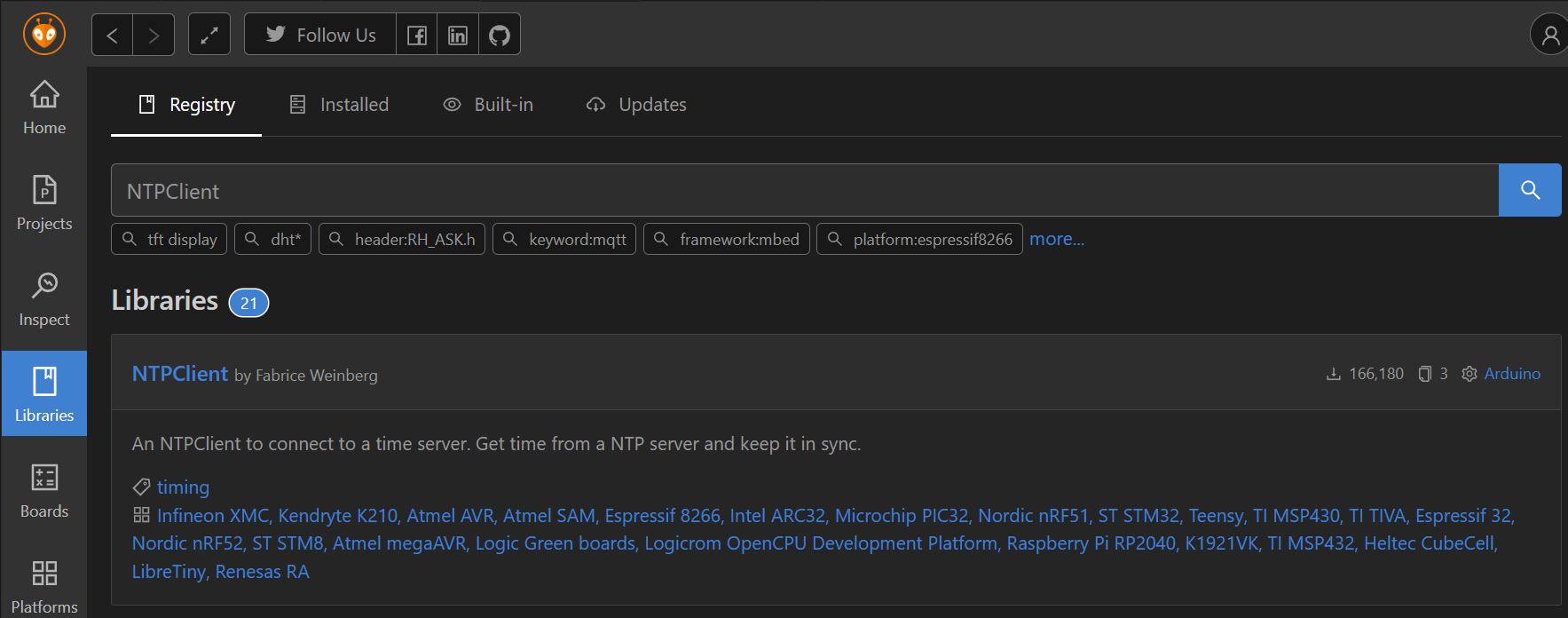Select the 'header:RH_ASK.h' search example
This screenshot has height=618, width=1568.
(x=402, y=239)
